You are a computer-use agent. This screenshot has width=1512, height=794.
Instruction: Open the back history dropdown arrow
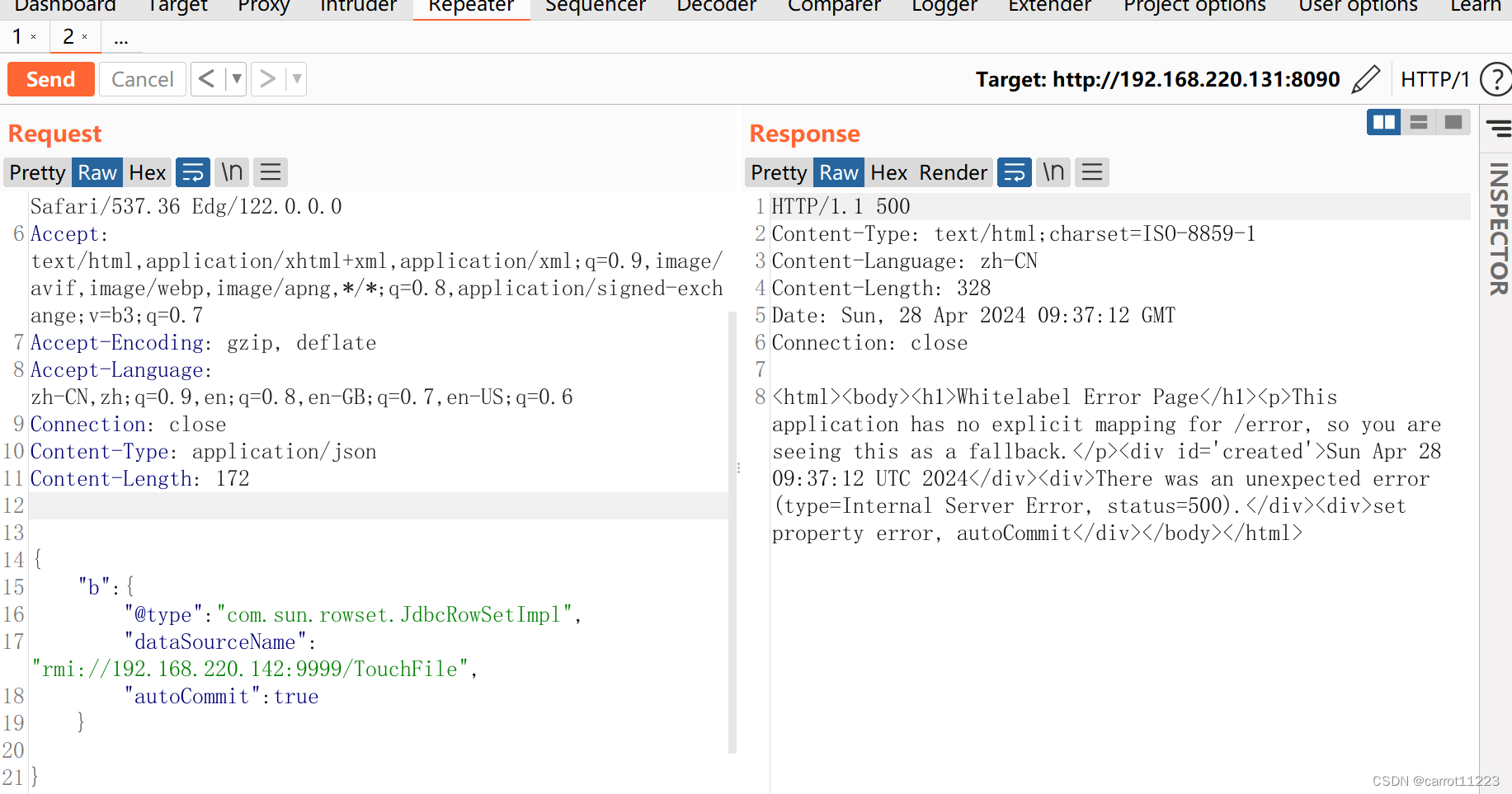(x=237, y=79)
